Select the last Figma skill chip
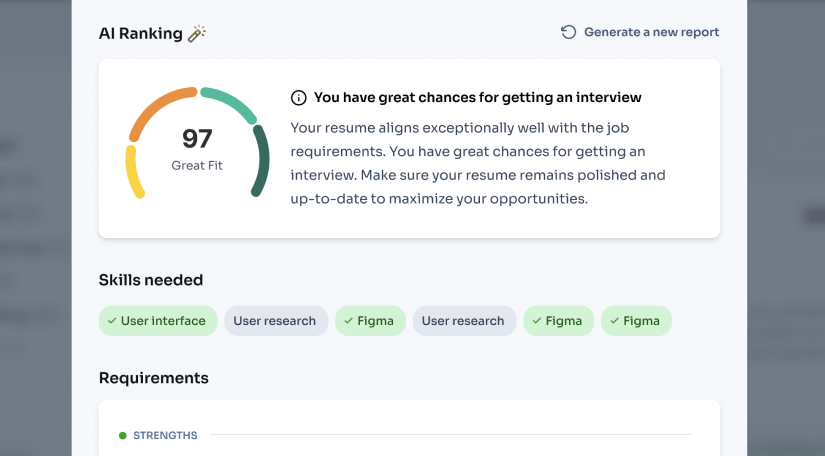This screenshot has height=456, width=825. pyautogui.click(x=636, y=321)
